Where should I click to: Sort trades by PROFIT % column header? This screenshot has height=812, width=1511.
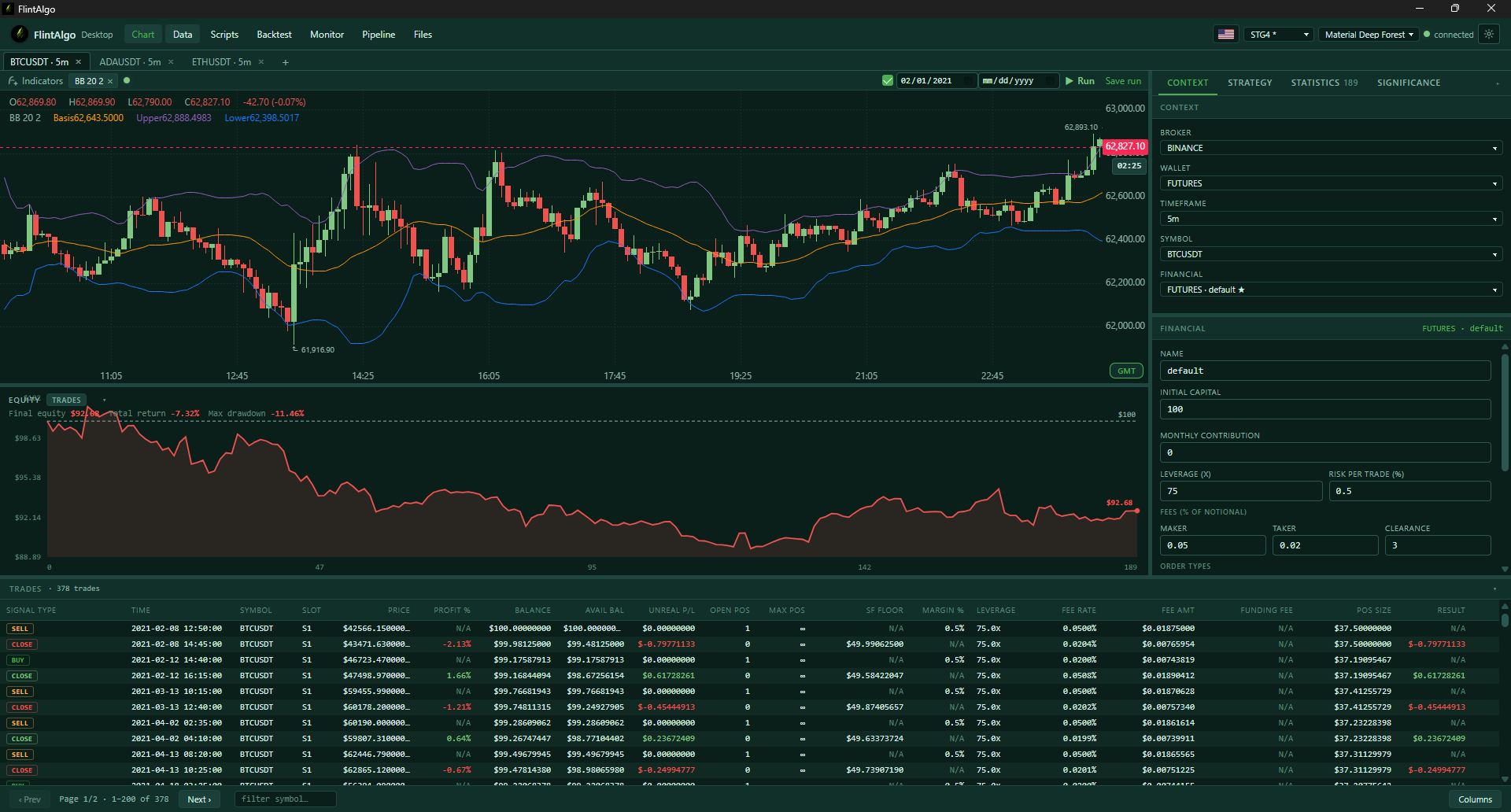[452, 611]
